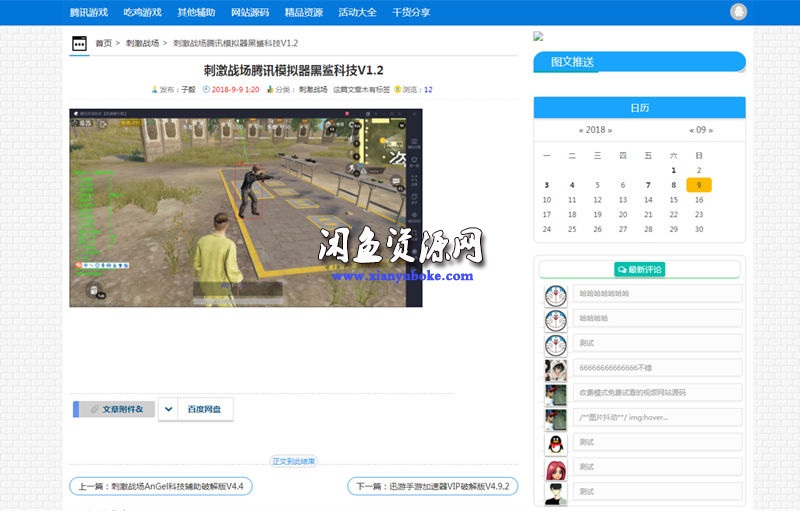This screenshot has height=511, width=800.
Task: Go to the previous year in calendar
Action: tap(581, 130)
